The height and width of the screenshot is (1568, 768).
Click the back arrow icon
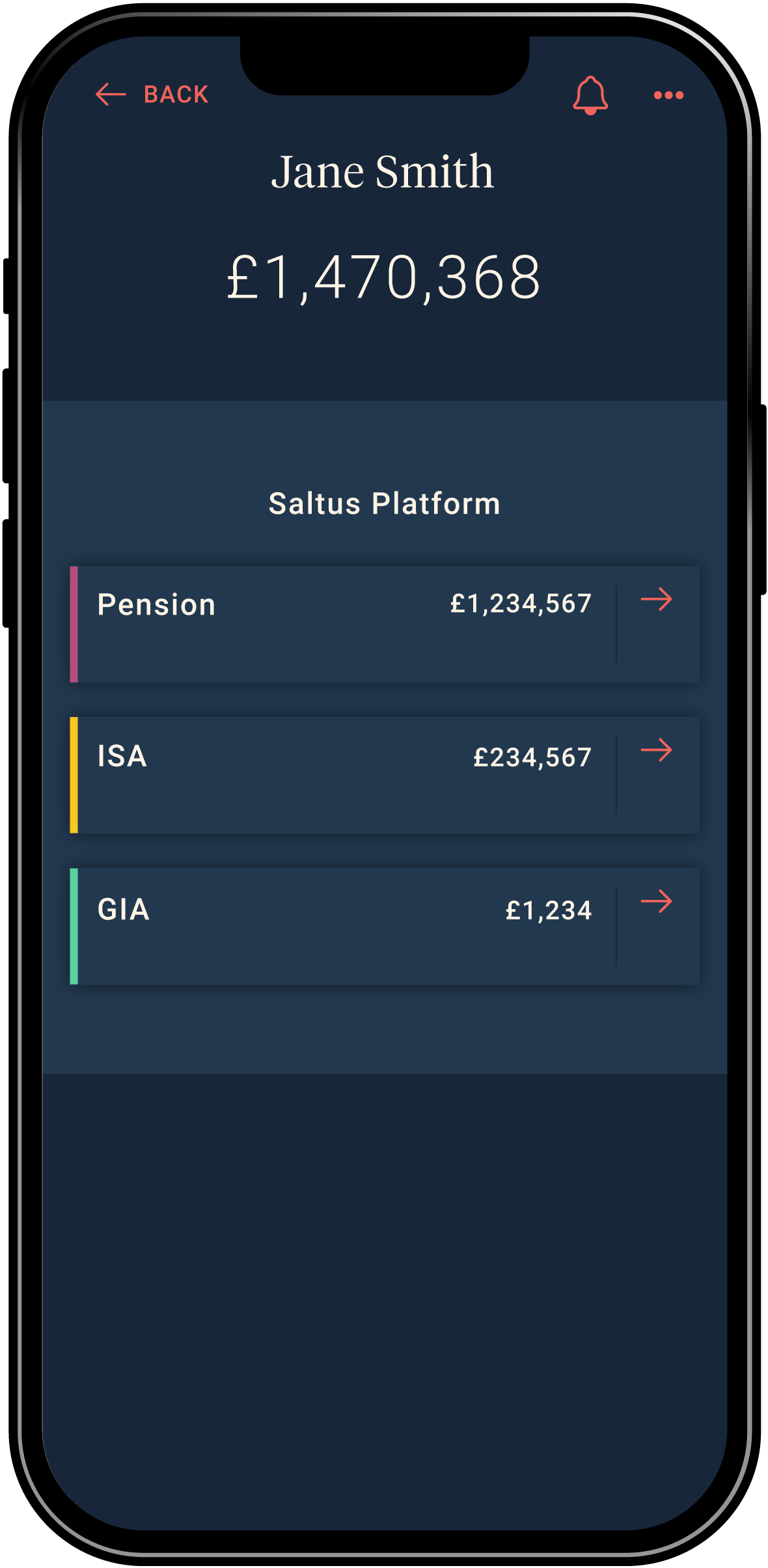pyautogui.click(x=111, y=94)
